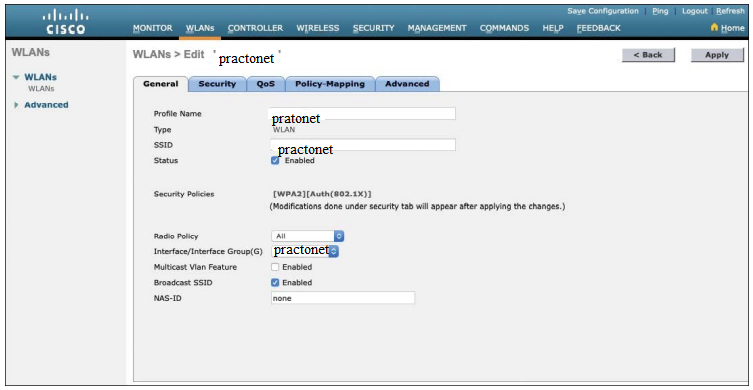
Task: Switch to the Security tab
Action: pos(217,84)
